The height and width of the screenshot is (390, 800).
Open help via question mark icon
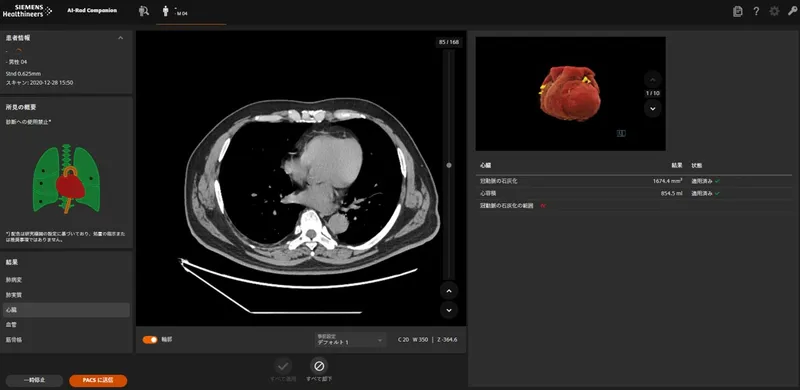click(x=756, y=11)
